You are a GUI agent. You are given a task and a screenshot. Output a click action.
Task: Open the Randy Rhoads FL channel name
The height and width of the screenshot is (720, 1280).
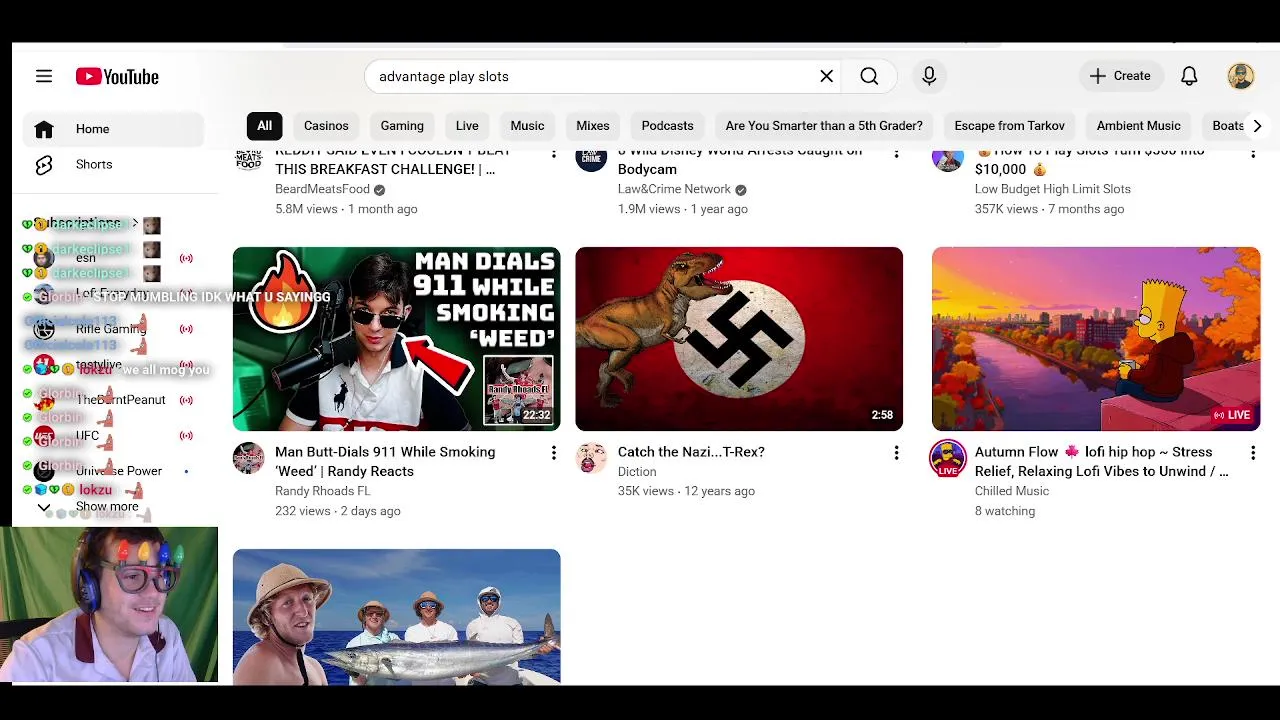click(323, 491)
